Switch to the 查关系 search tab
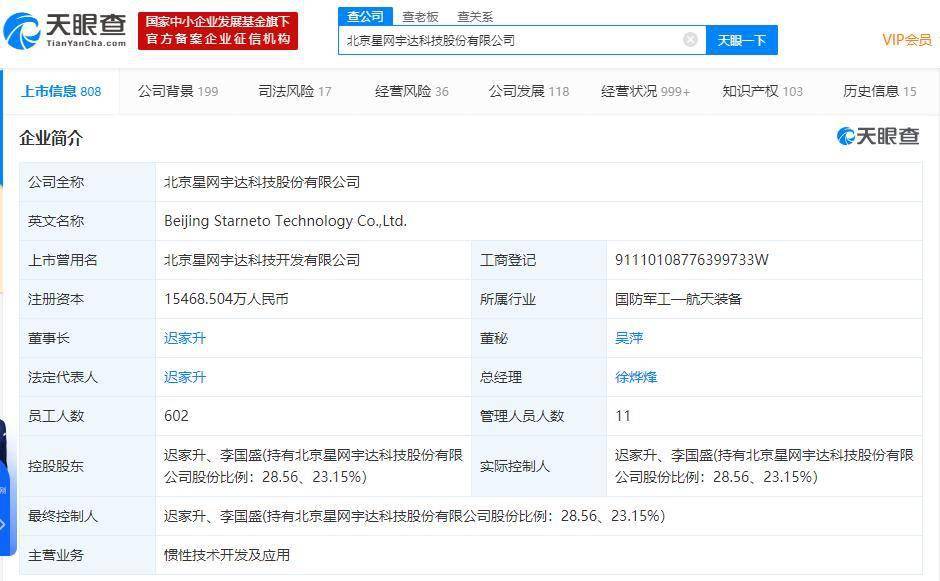 tap(476, 16)
